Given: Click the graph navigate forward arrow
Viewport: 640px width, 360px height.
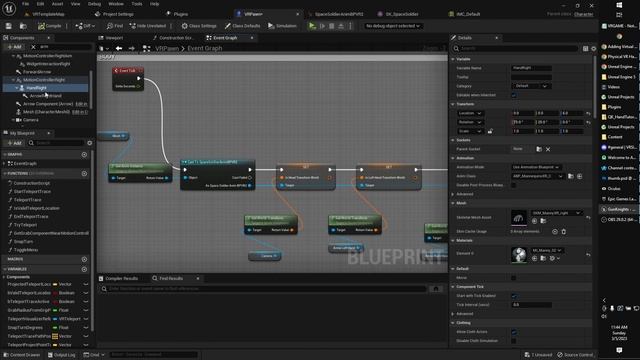Looking at the screenshot, I should pos(131,48).
